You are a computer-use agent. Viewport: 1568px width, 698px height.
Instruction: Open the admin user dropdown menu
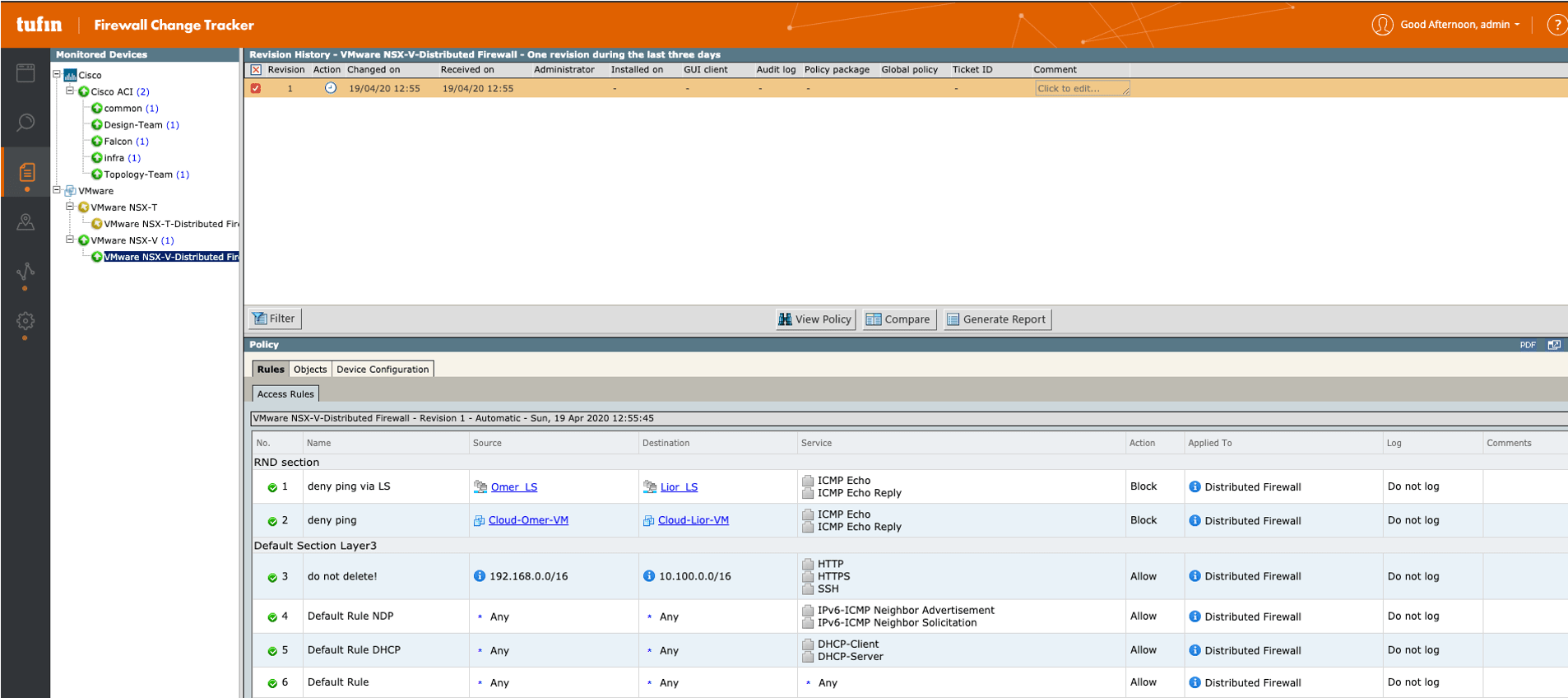click(1460, 25)
